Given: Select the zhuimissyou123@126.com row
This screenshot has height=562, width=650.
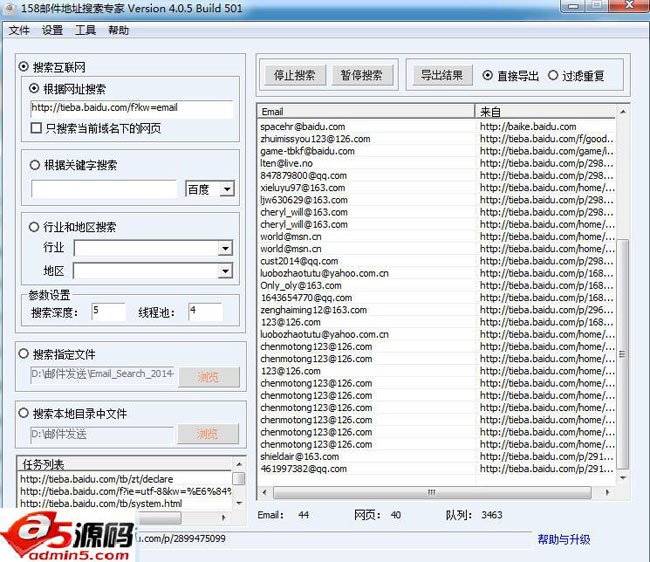Looking at the screenshot, I should tap(436, 139).
